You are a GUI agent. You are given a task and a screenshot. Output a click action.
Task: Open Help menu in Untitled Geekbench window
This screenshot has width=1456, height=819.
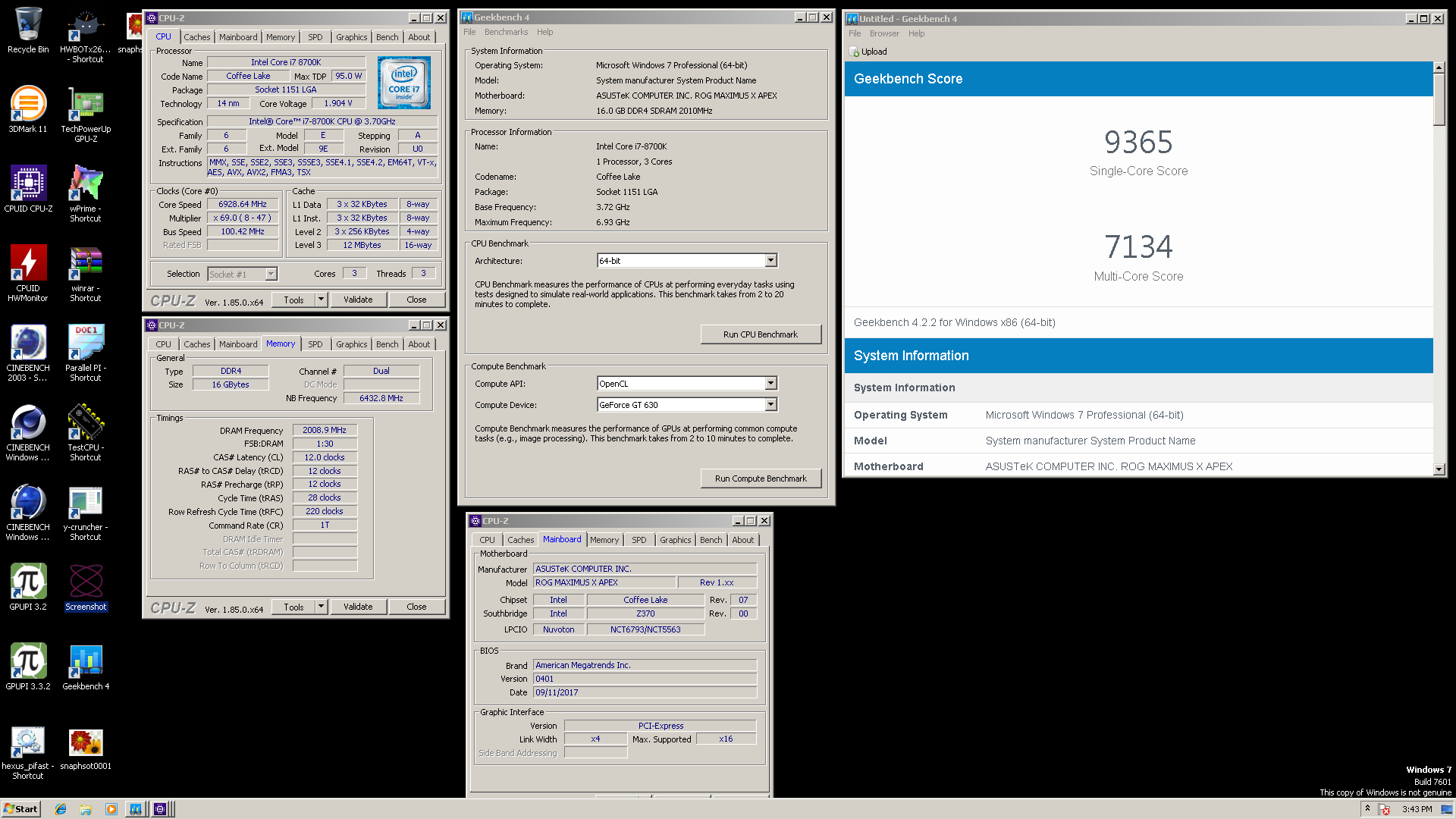pos(916,33)
